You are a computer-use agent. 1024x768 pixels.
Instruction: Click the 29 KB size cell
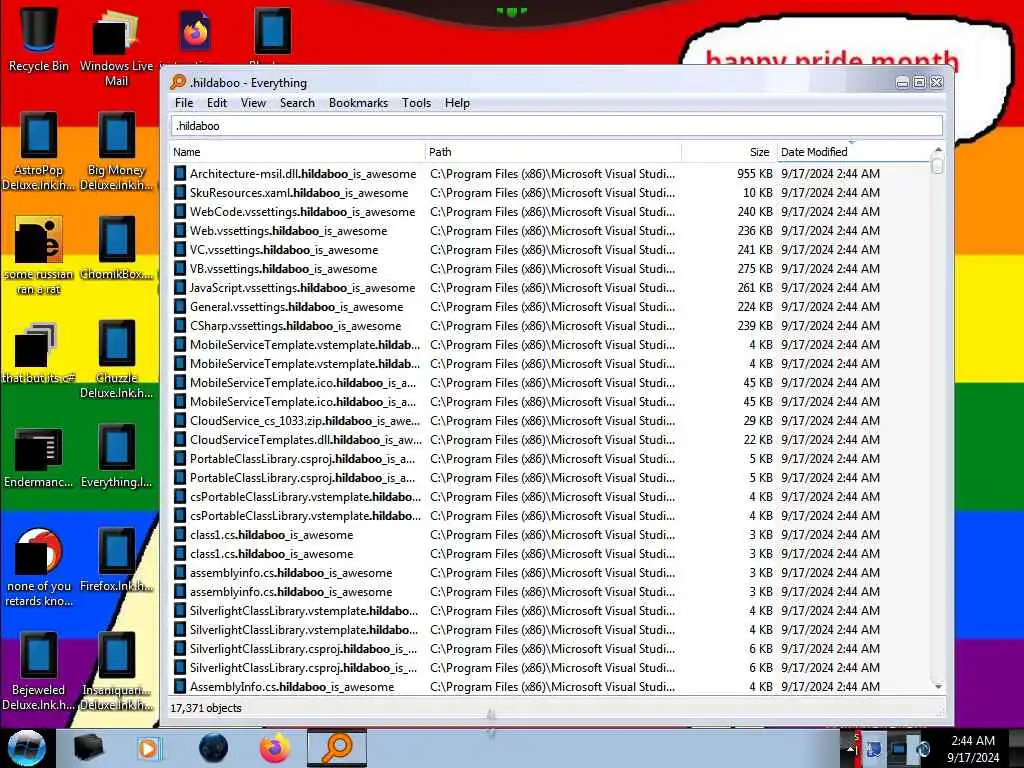pos(758,421)
